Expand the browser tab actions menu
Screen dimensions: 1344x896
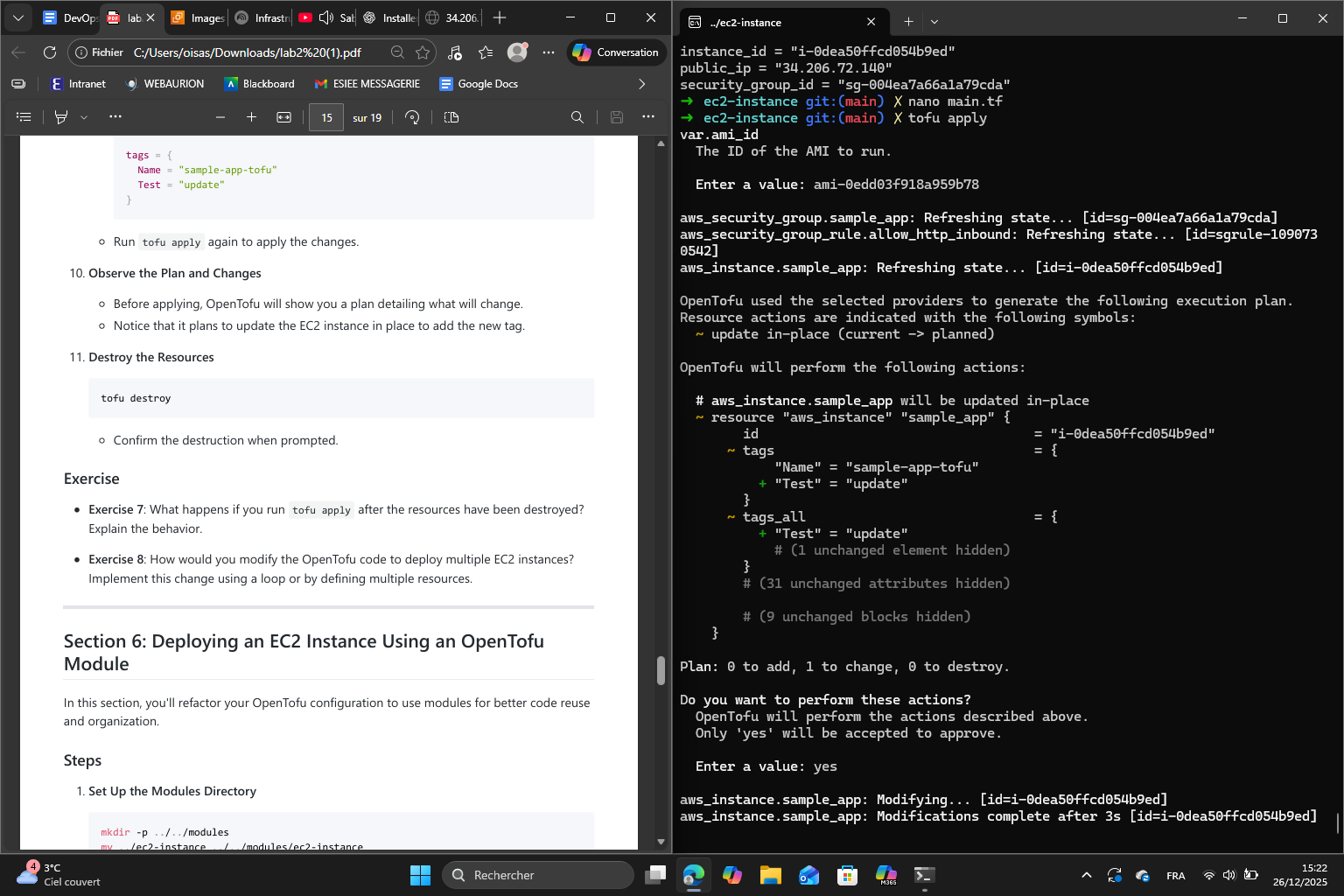pos(18,17)
